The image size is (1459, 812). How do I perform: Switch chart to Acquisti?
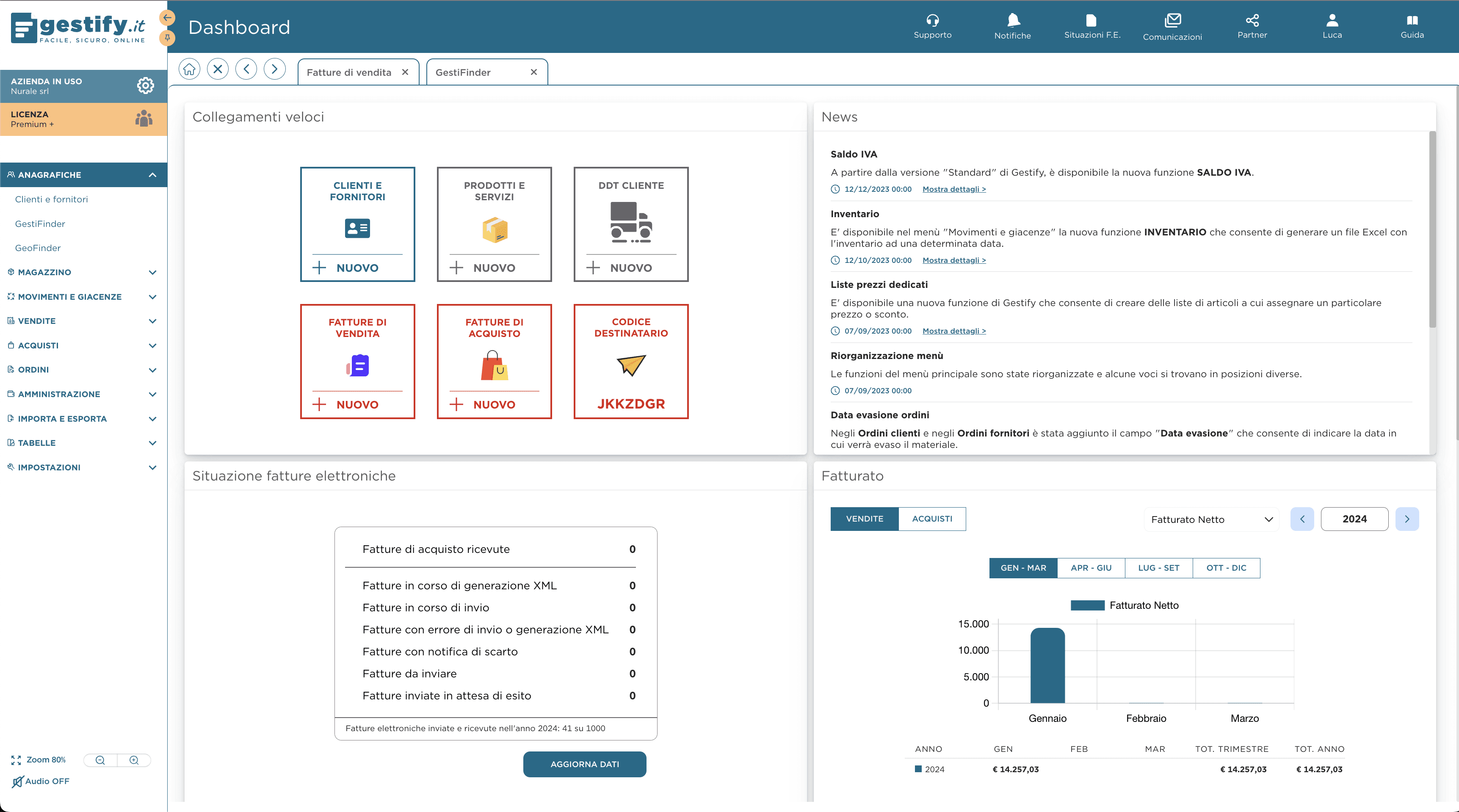coord(932,519)
